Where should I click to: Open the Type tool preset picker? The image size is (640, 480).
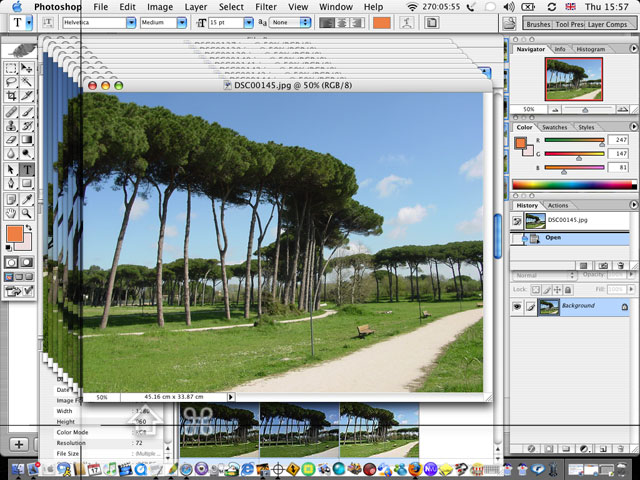29,22
